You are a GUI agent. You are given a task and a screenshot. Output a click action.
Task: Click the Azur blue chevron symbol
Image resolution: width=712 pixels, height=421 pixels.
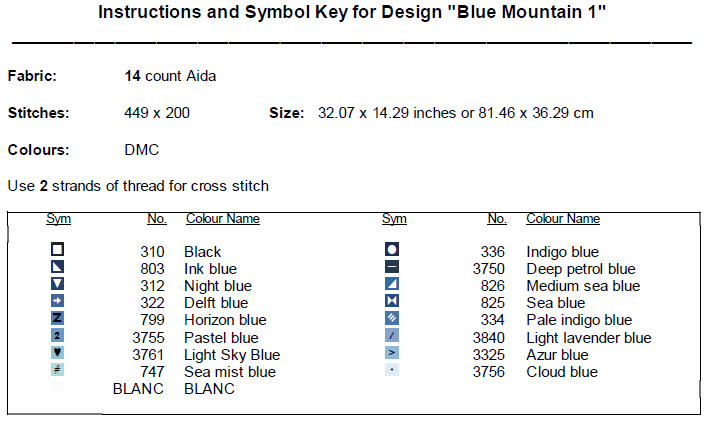point(392,354)
